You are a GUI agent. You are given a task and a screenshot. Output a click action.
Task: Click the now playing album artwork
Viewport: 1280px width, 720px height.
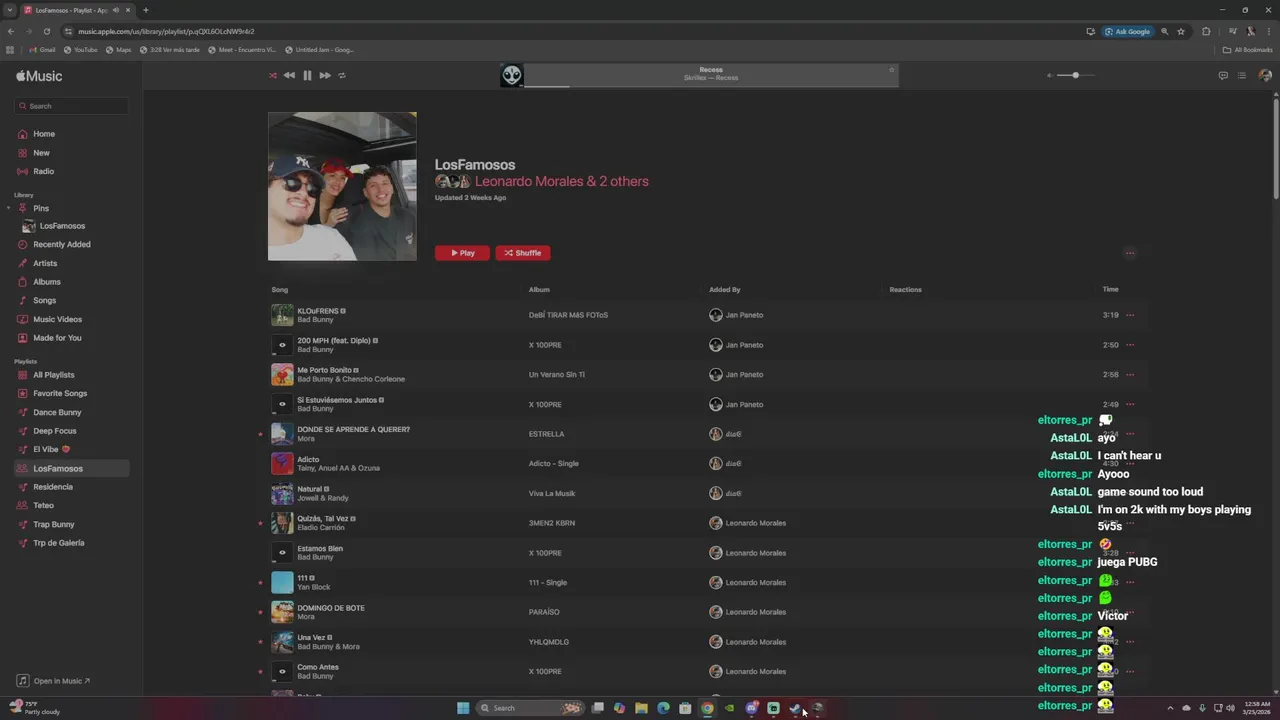512,76
